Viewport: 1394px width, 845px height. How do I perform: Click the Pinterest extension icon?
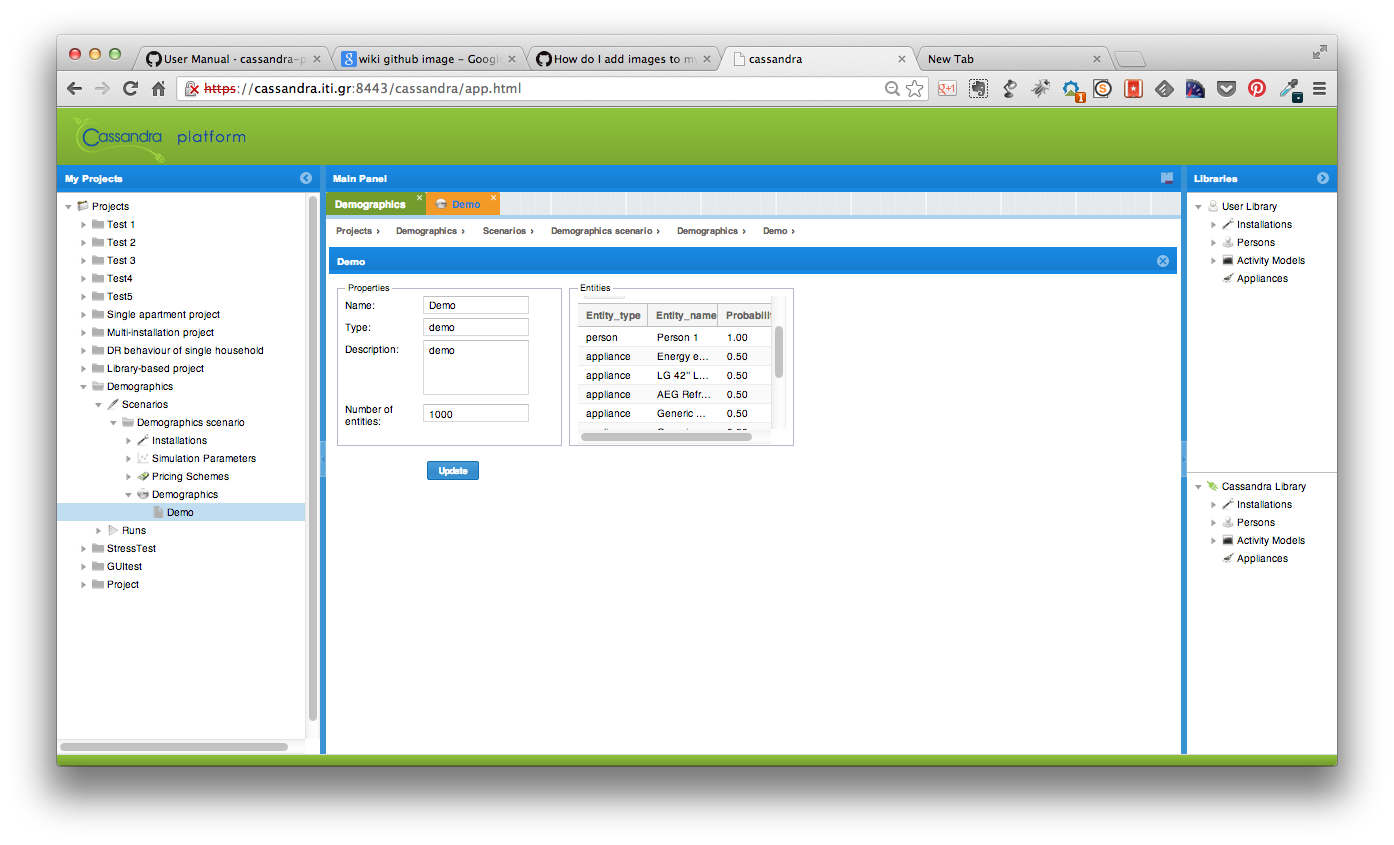1257,88
